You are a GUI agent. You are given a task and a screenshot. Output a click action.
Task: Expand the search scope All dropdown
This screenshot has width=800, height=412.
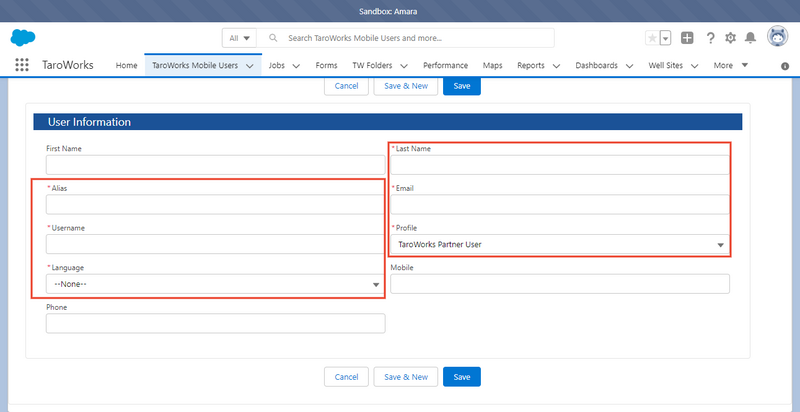click(240, 38)
